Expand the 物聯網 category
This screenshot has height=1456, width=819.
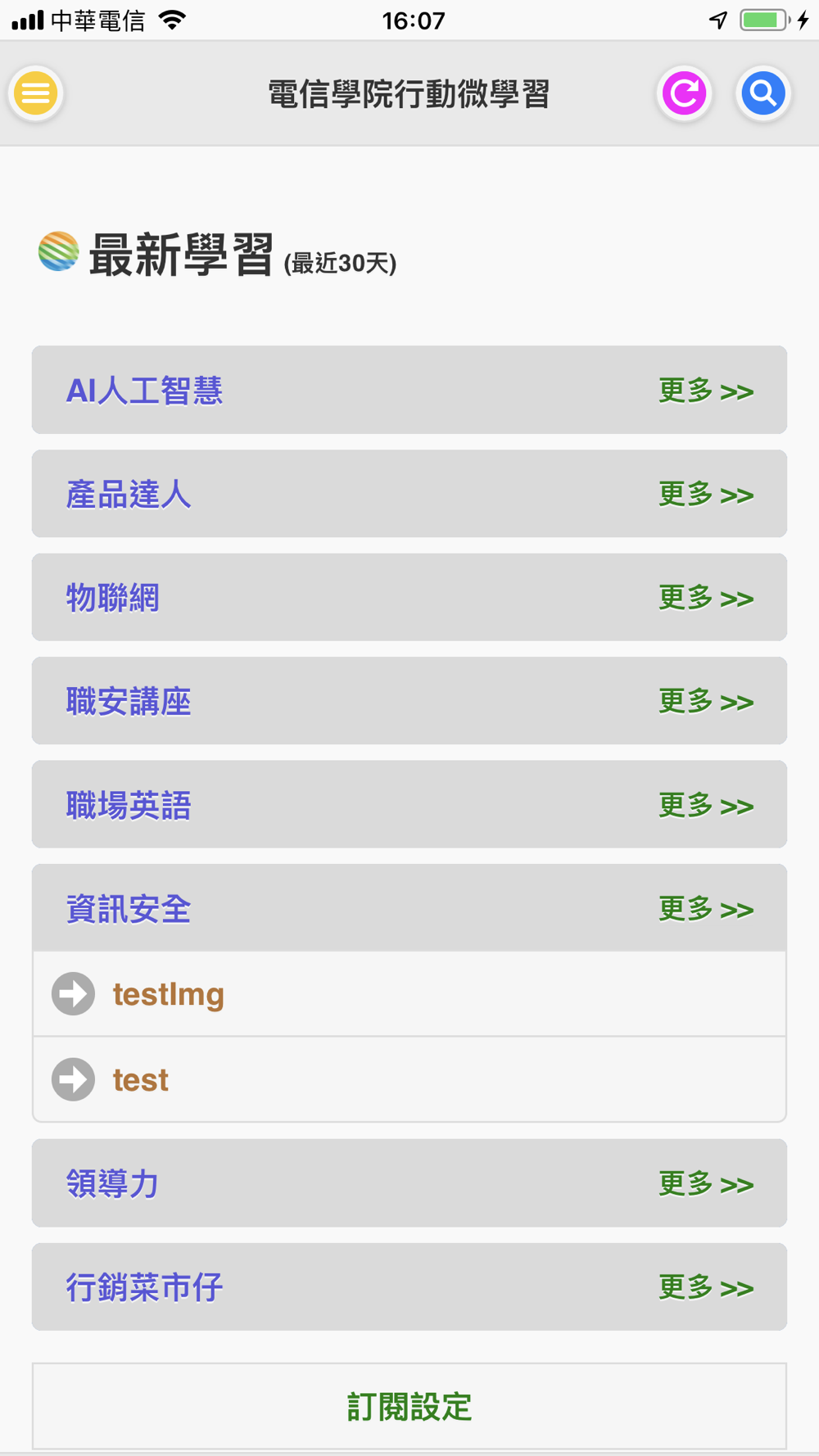coord(113,598)
